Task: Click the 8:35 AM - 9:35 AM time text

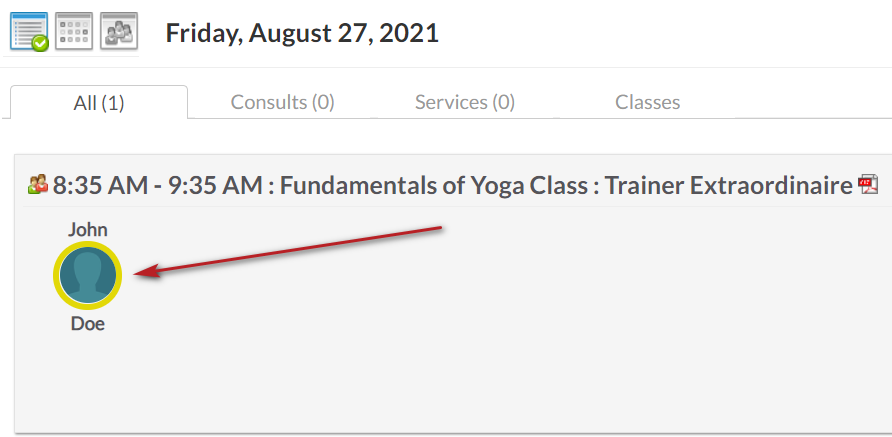Action: tap(158, 185)
